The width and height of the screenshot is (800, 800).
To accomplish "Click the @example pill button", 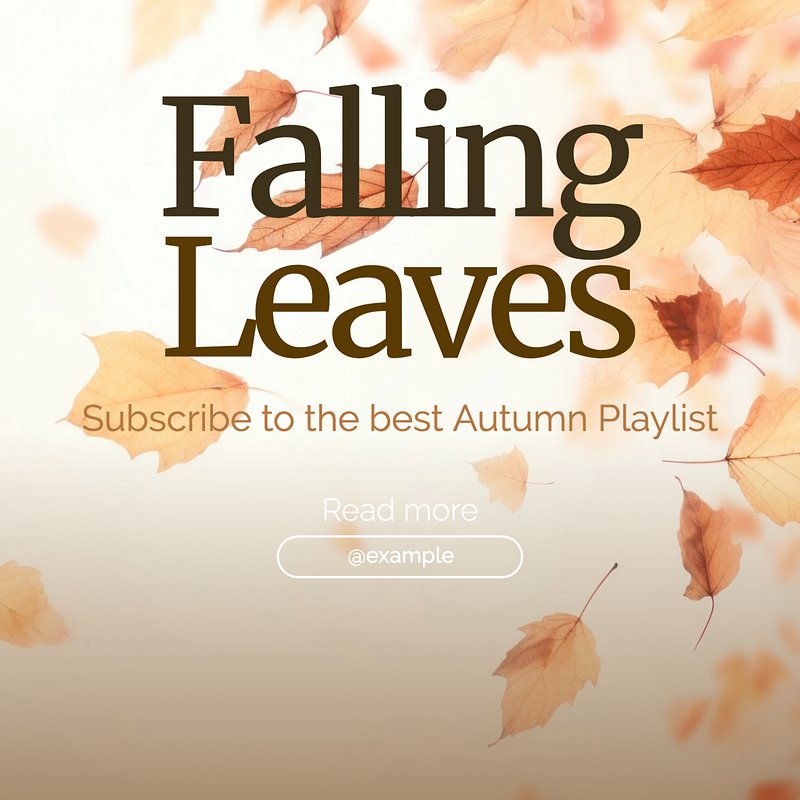I will [x=399, y=557].
